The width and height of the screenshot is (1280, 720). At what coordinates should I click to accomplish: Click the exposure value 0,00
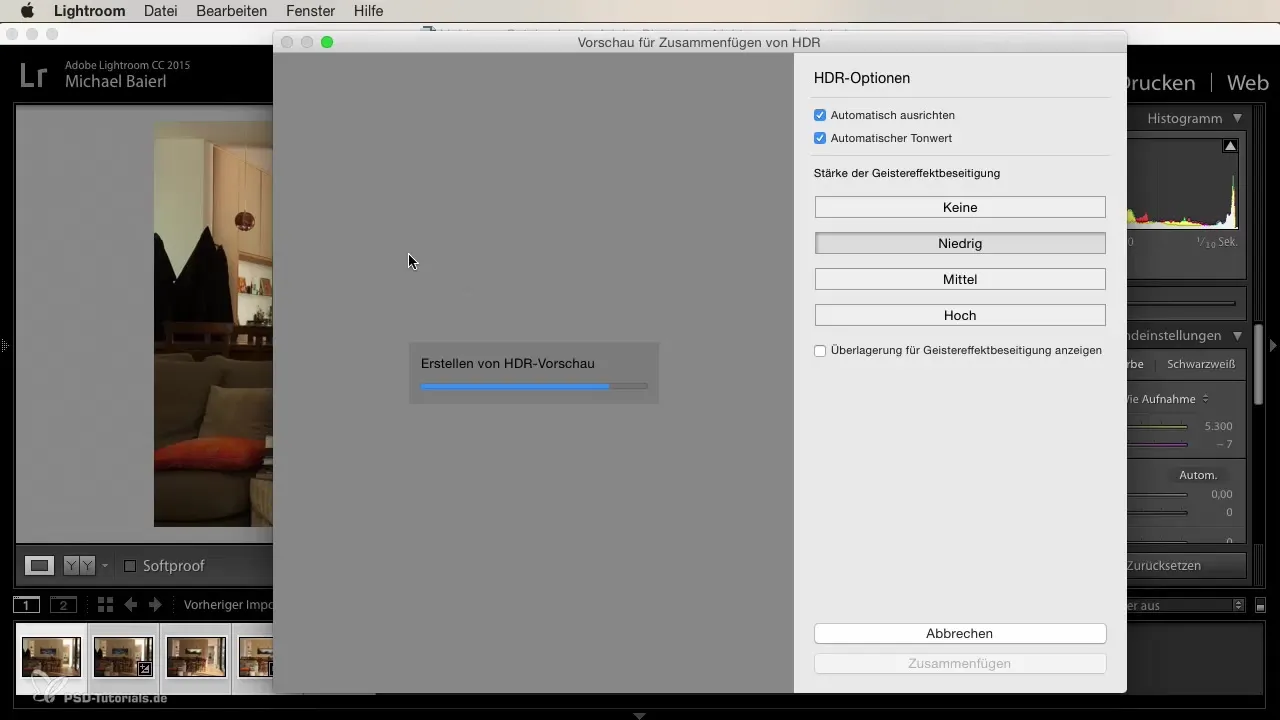(1222, 495)
